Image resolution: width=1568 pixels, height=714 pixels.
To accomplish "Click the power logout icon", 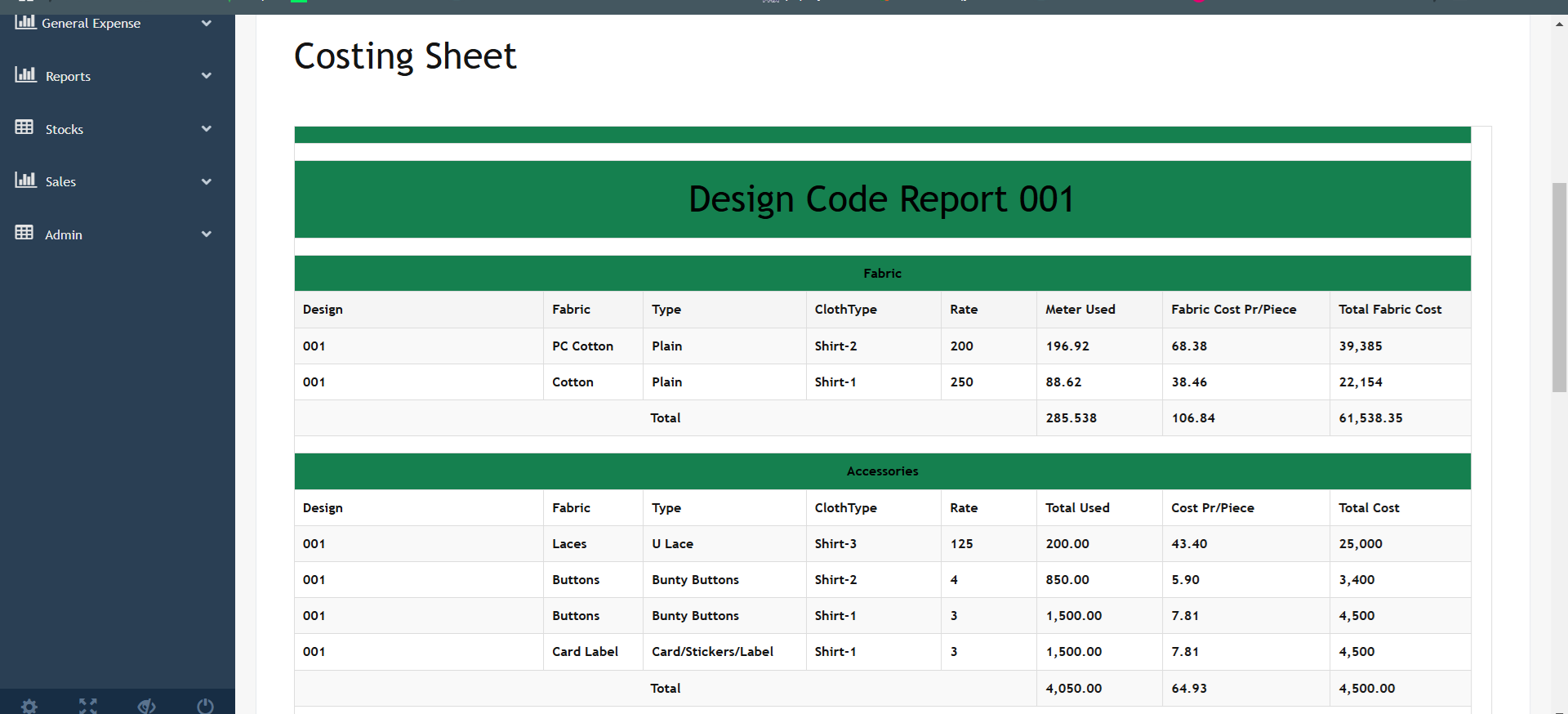I will pyautogui.click(x=206, y=706).
